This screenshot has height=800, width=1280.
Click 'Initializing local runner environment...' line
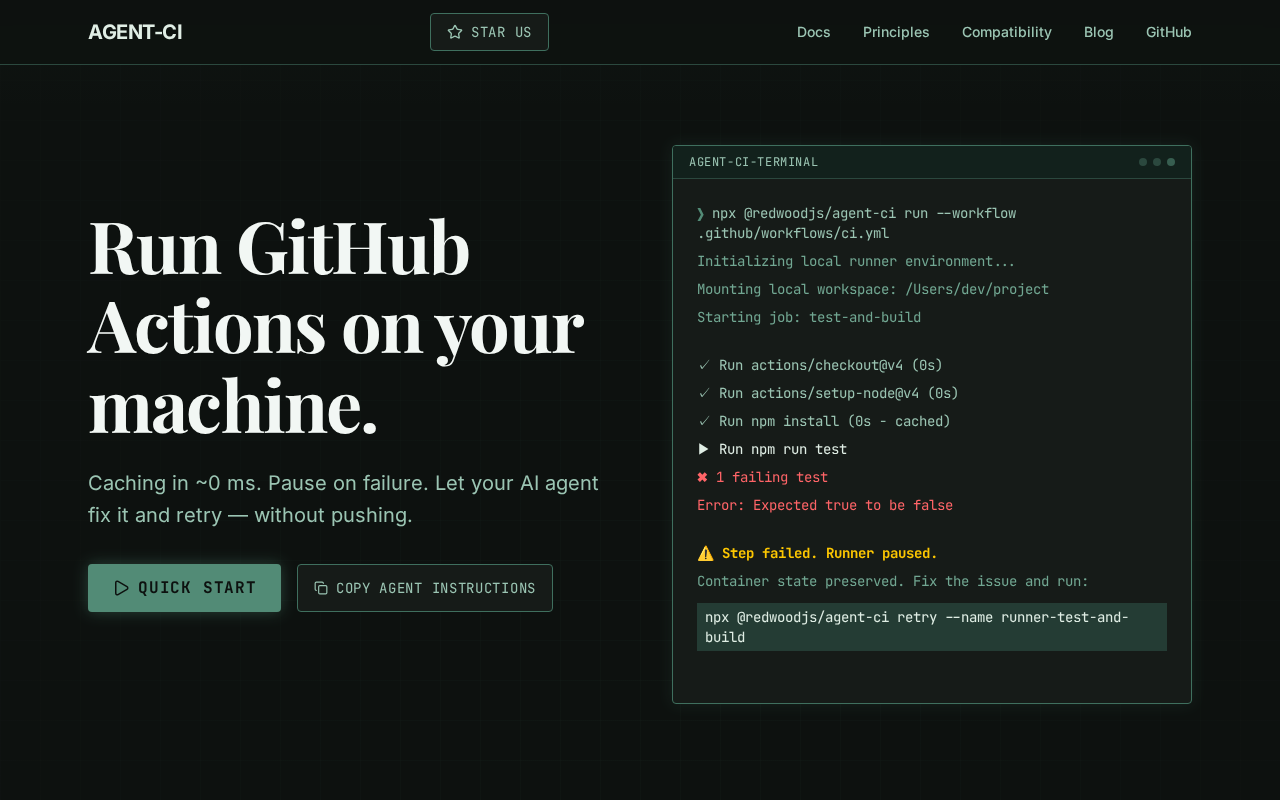[x=856, y=261]
